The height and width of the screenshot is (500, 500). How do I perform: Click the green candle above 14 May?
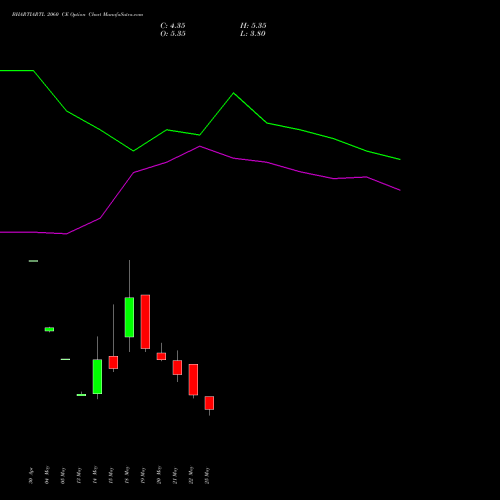tap(97, 376)
